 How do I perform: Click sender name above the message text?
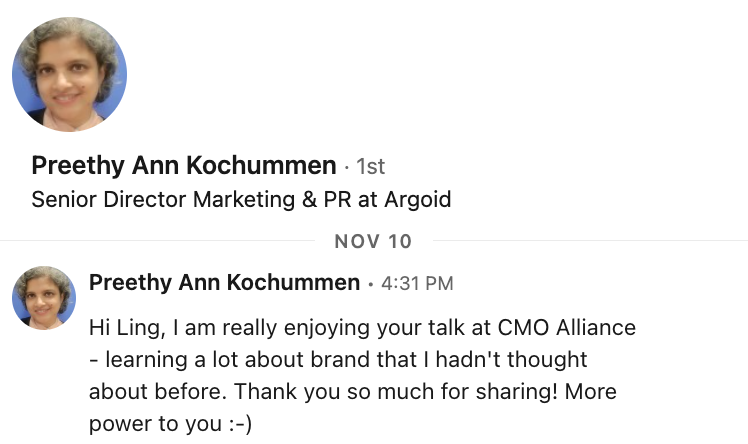coord(224,283)
